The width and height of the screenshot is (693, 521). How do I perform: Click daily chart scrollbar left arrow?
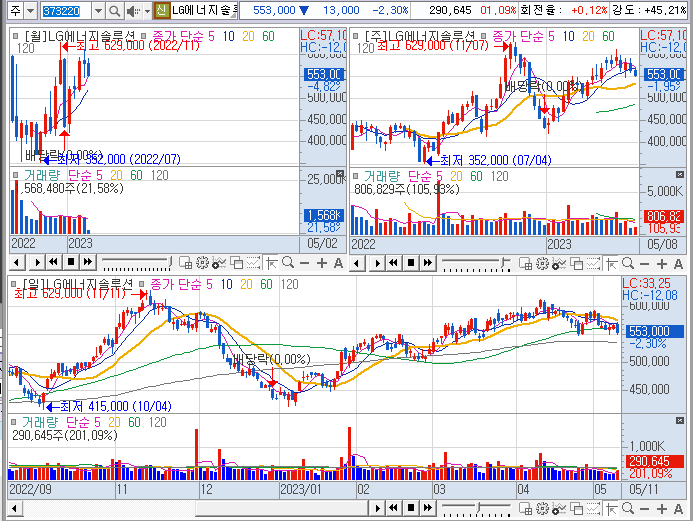click(x=14, y=508)
